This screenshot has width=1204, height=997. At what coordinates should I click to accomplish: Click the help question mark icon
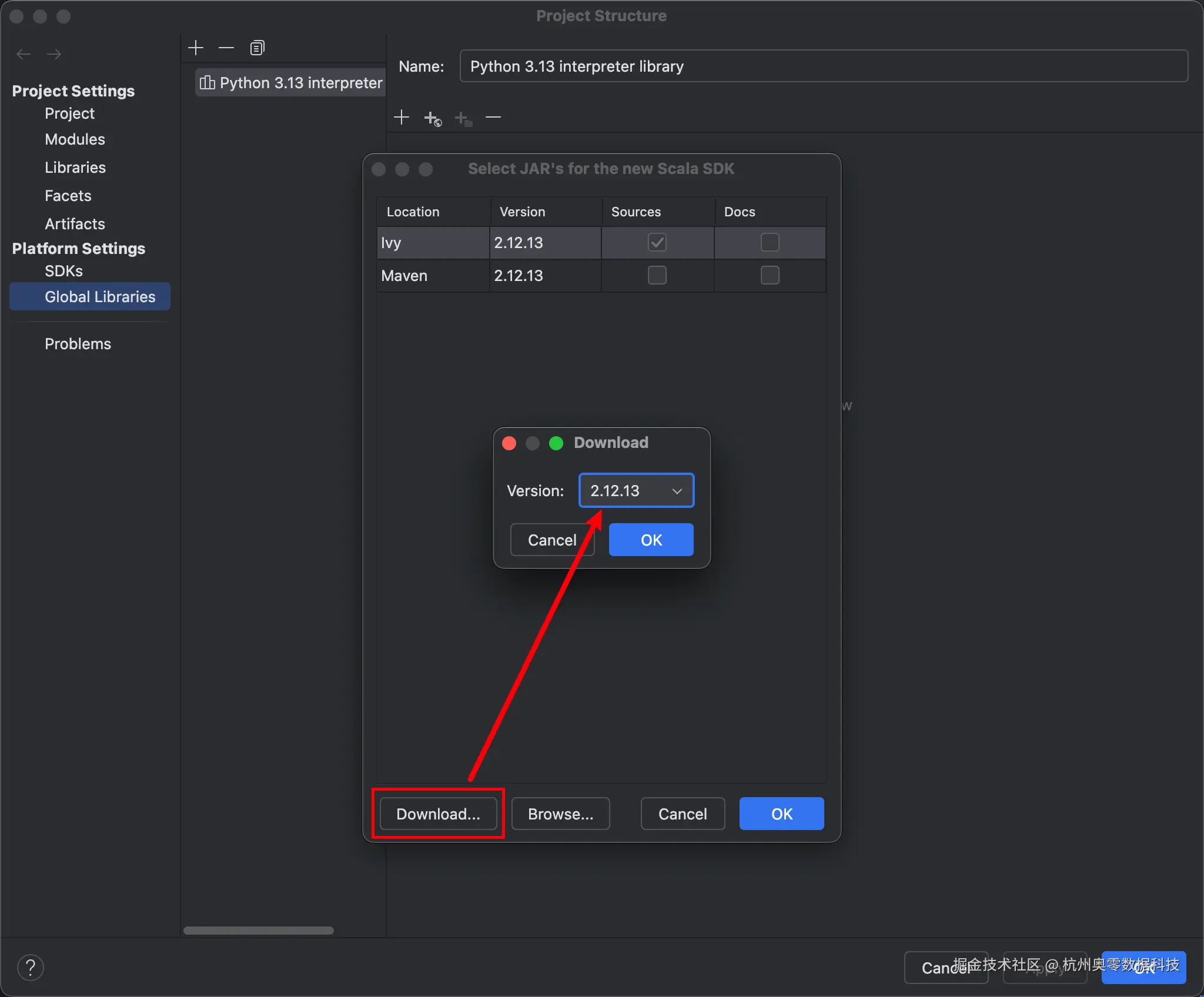[x=31, y=967]
